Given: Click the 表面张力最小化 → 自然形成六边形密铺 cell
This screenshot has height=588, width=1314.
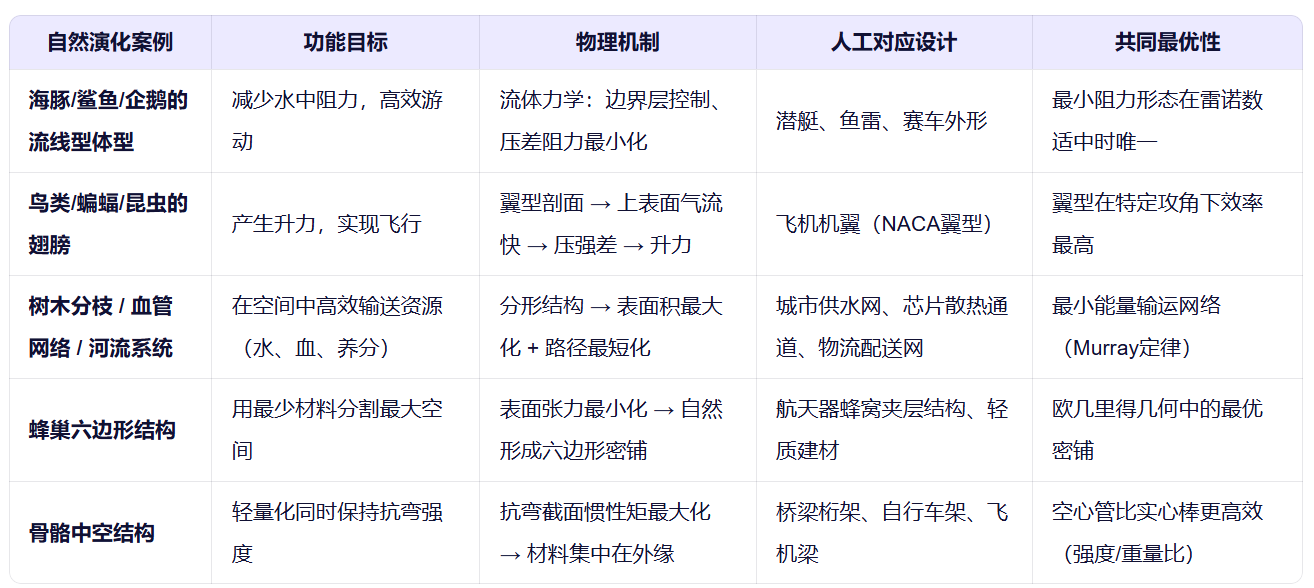Looking at the screenshot, I should 617,430.
